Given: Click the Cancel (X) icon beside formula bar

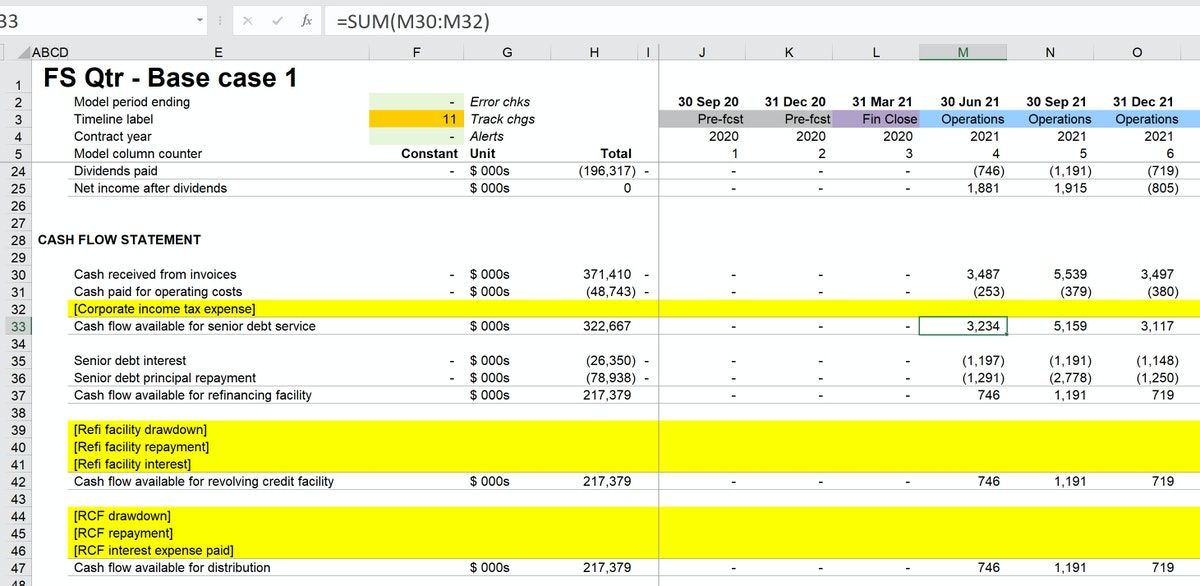Looking at the screenshot, I should (247, 18).
